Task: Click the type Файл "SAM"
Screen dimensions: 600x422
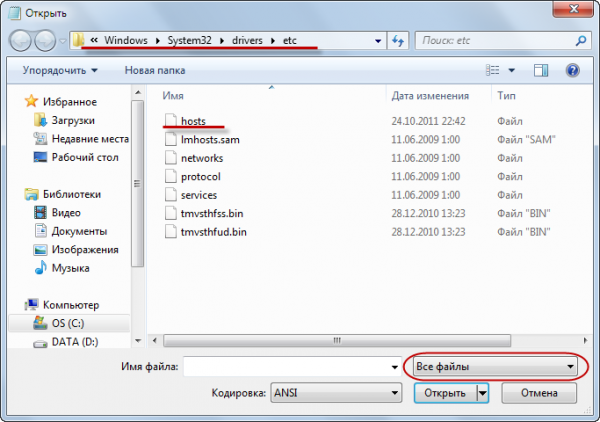Action: click(526, 140)
